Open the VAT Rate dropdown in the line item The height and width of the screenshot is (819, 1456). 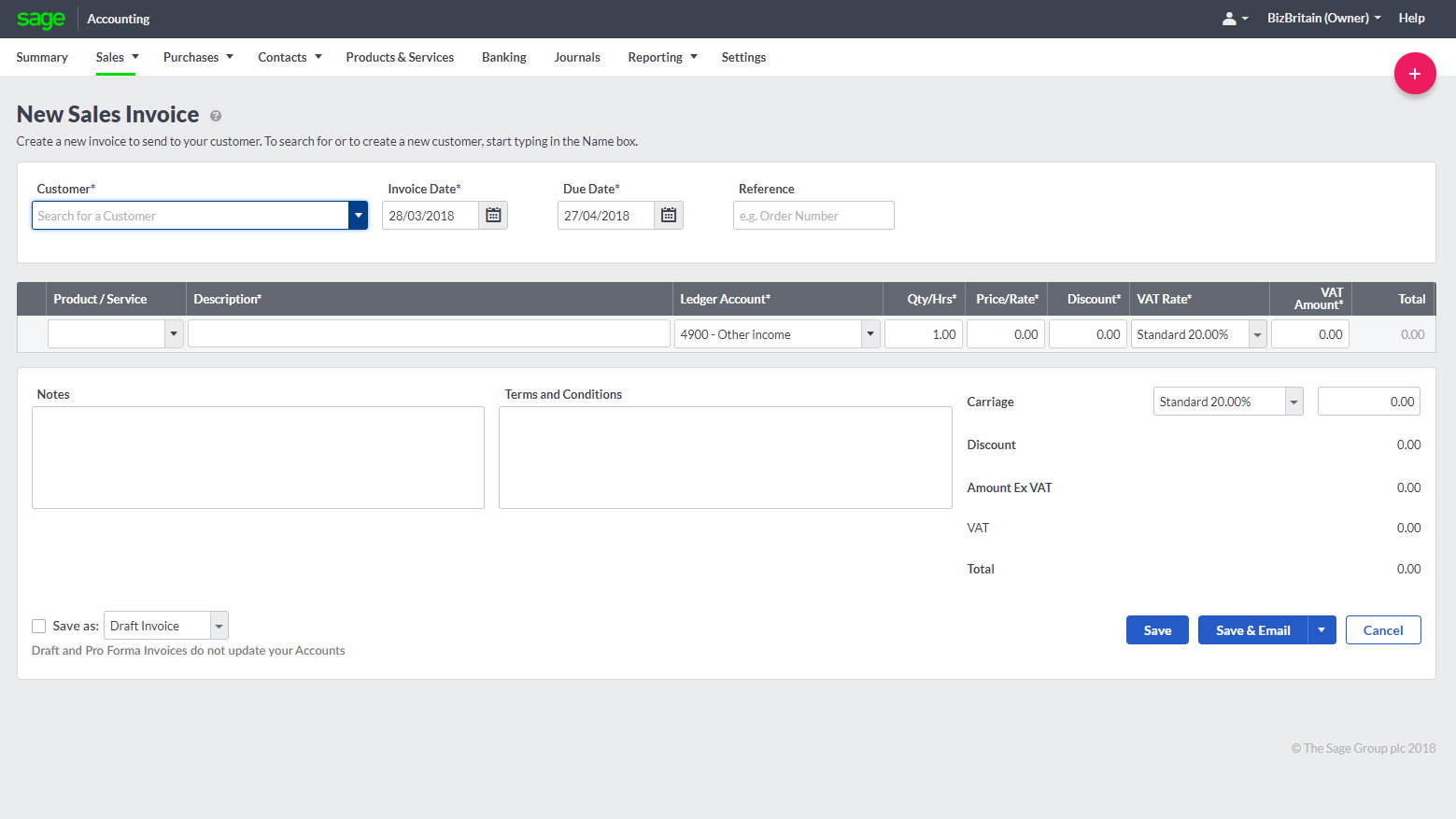pos(1256,333)
